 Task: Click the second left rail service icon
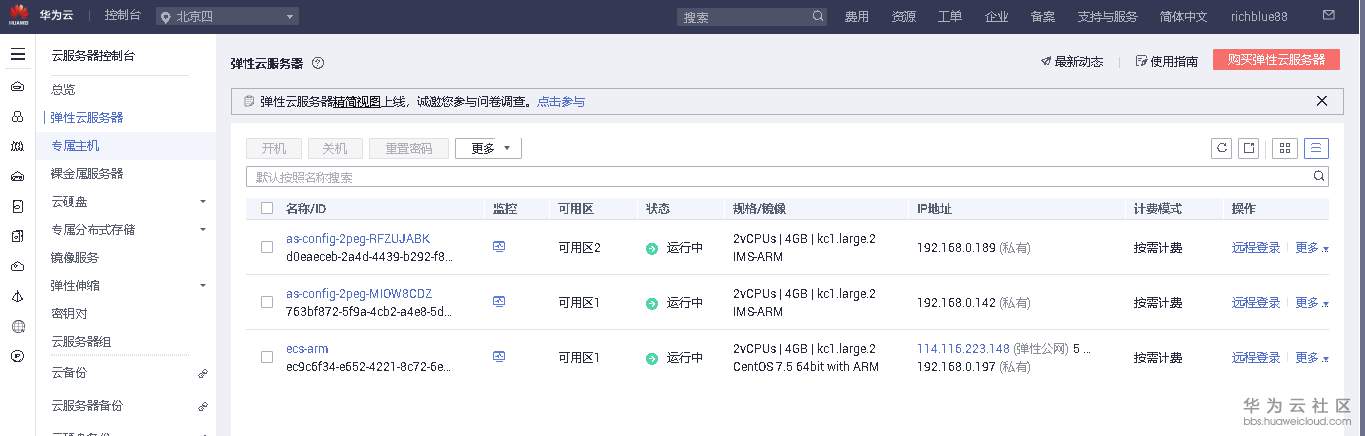coord(18,117)
